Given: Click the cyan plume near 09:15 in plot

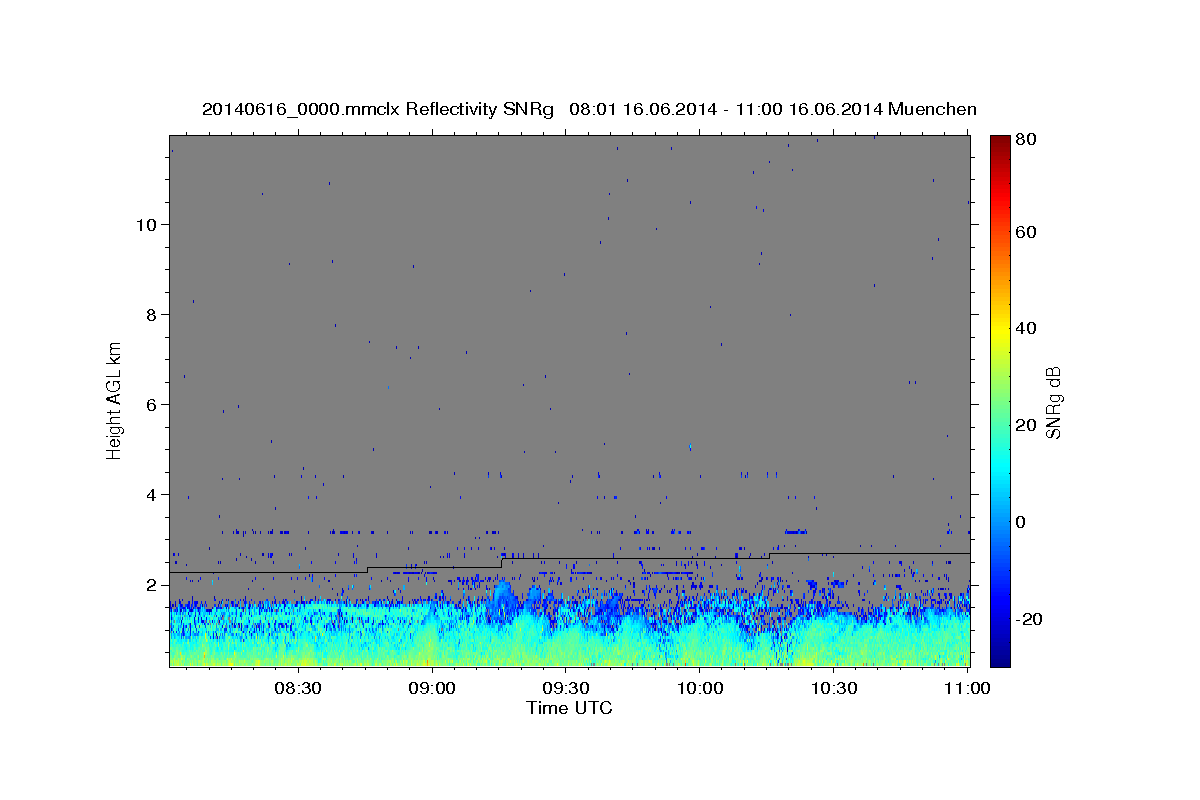Looking at the screenshot, I should [x=501, y=600].
